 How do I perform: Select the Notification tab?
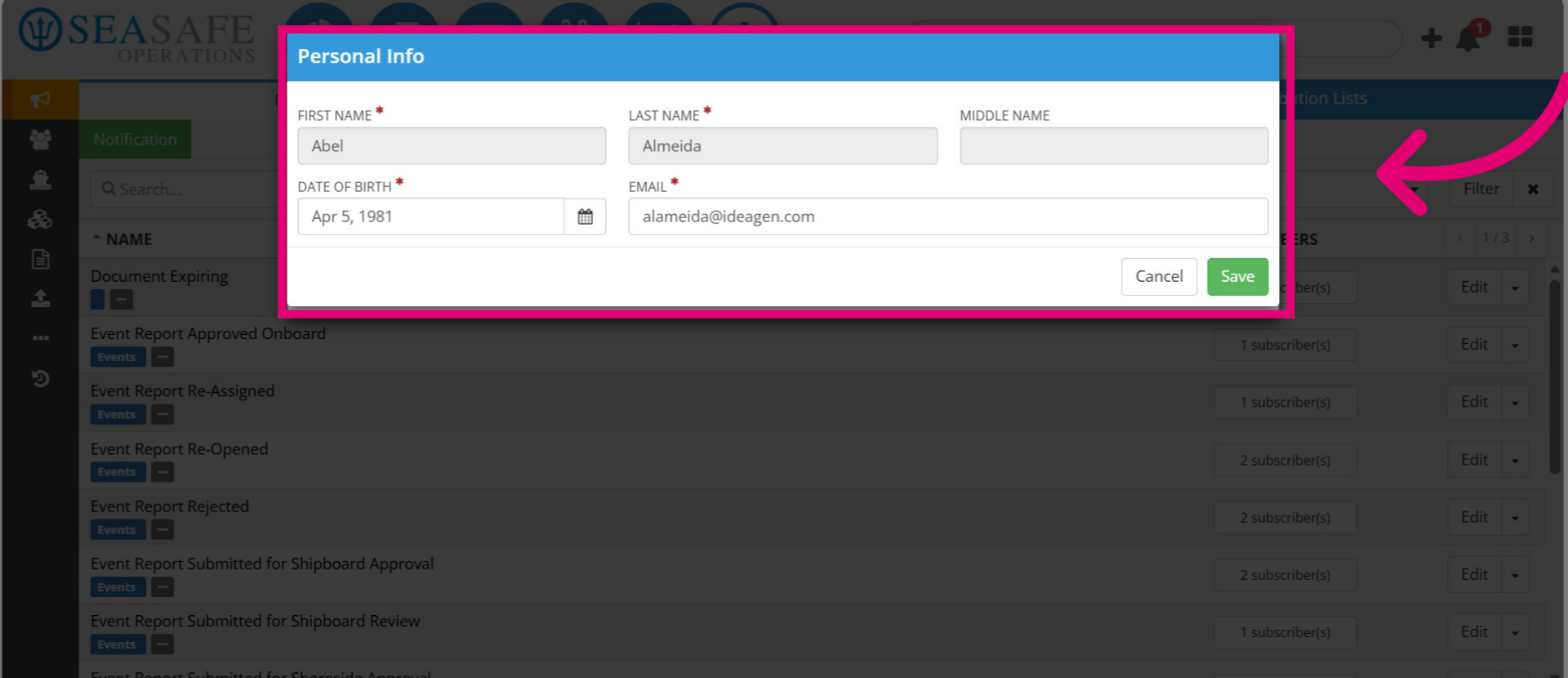(x=135, y=140)
